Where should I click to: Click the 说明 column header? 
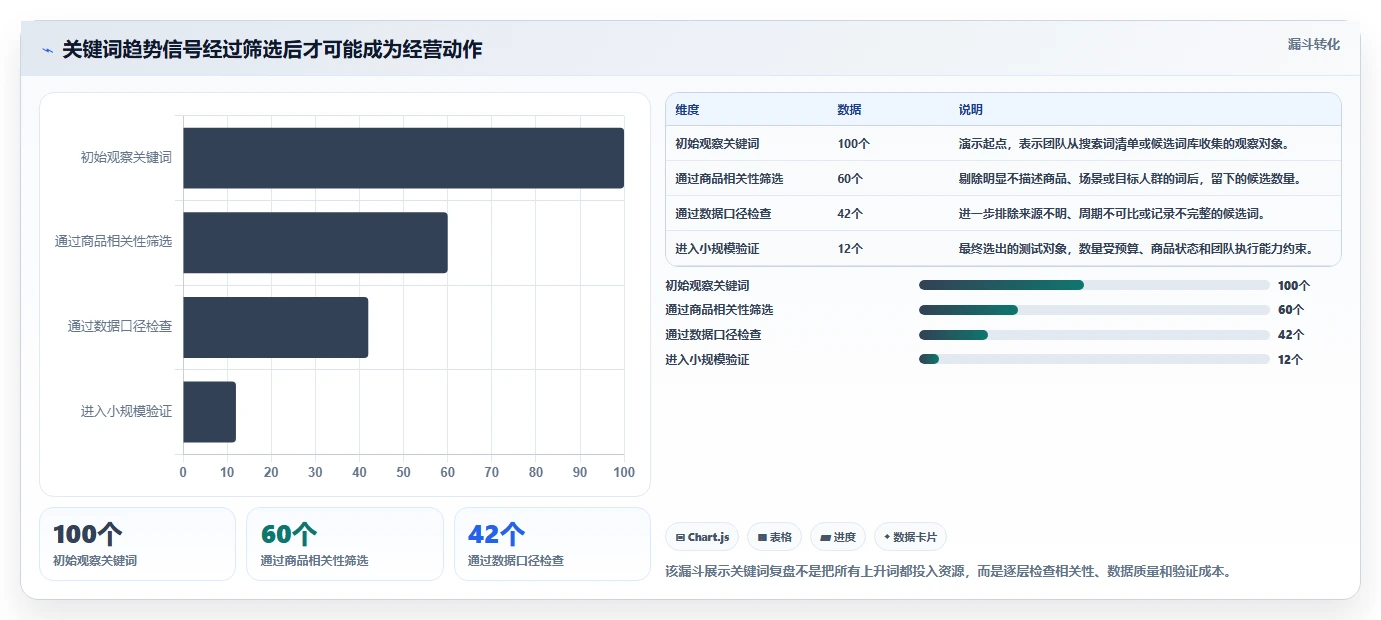pos(971,110)
